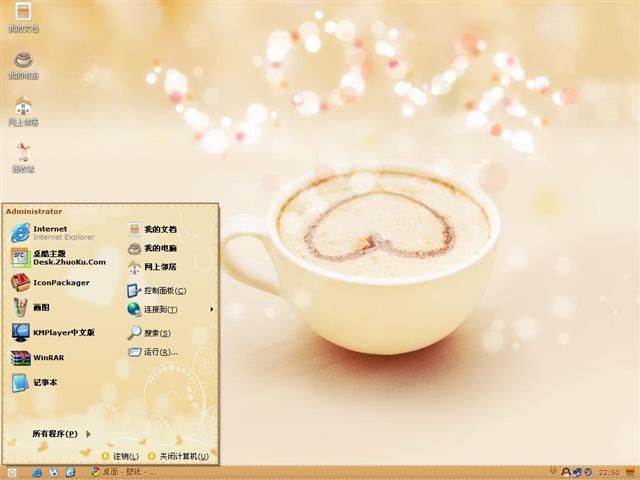Viewport: 640px width, 480px height.
Task: Switch to 桌面 - 壁纸 taskbar window
Action: coord(124,472)
